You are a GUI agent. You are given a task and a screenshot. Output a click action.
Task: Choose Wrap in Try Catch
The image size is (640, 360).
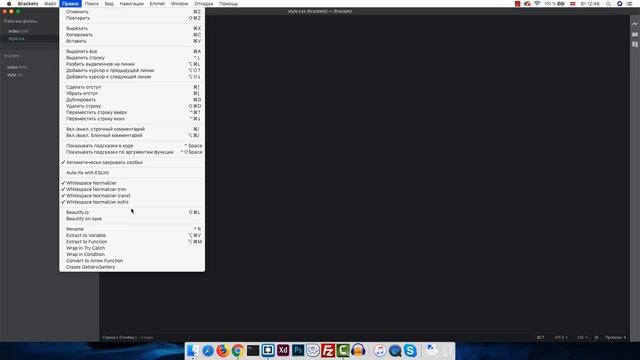[x=132, y=248]
